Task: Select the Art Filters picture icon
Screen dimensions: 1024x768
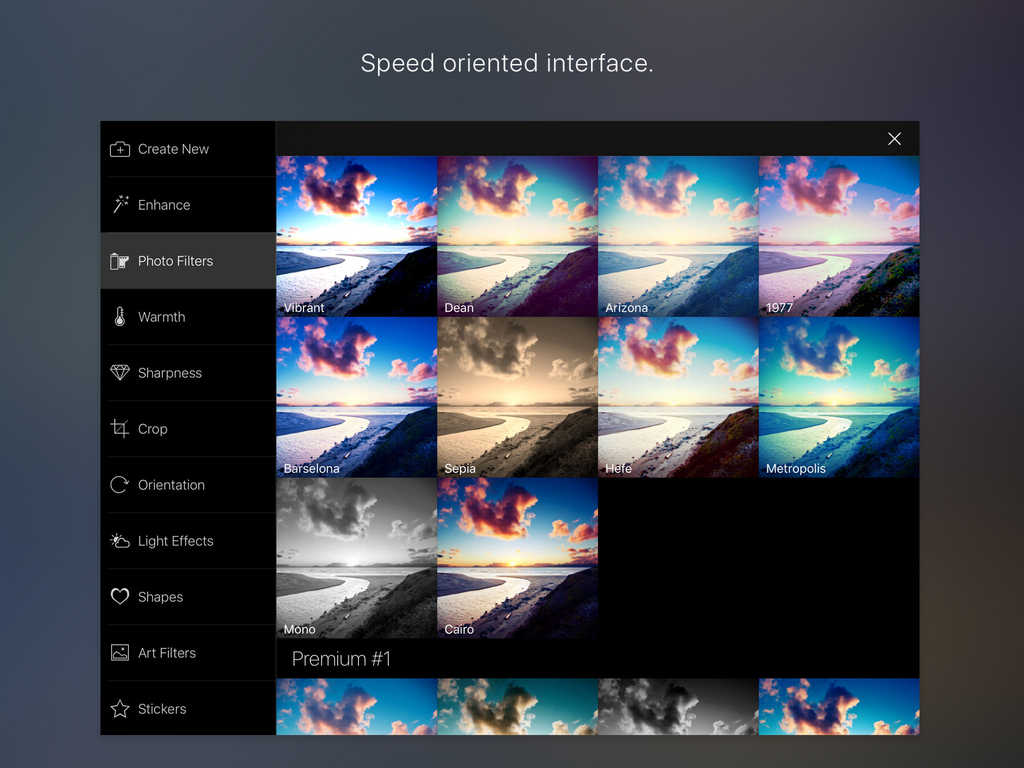Action: [120, 653]
